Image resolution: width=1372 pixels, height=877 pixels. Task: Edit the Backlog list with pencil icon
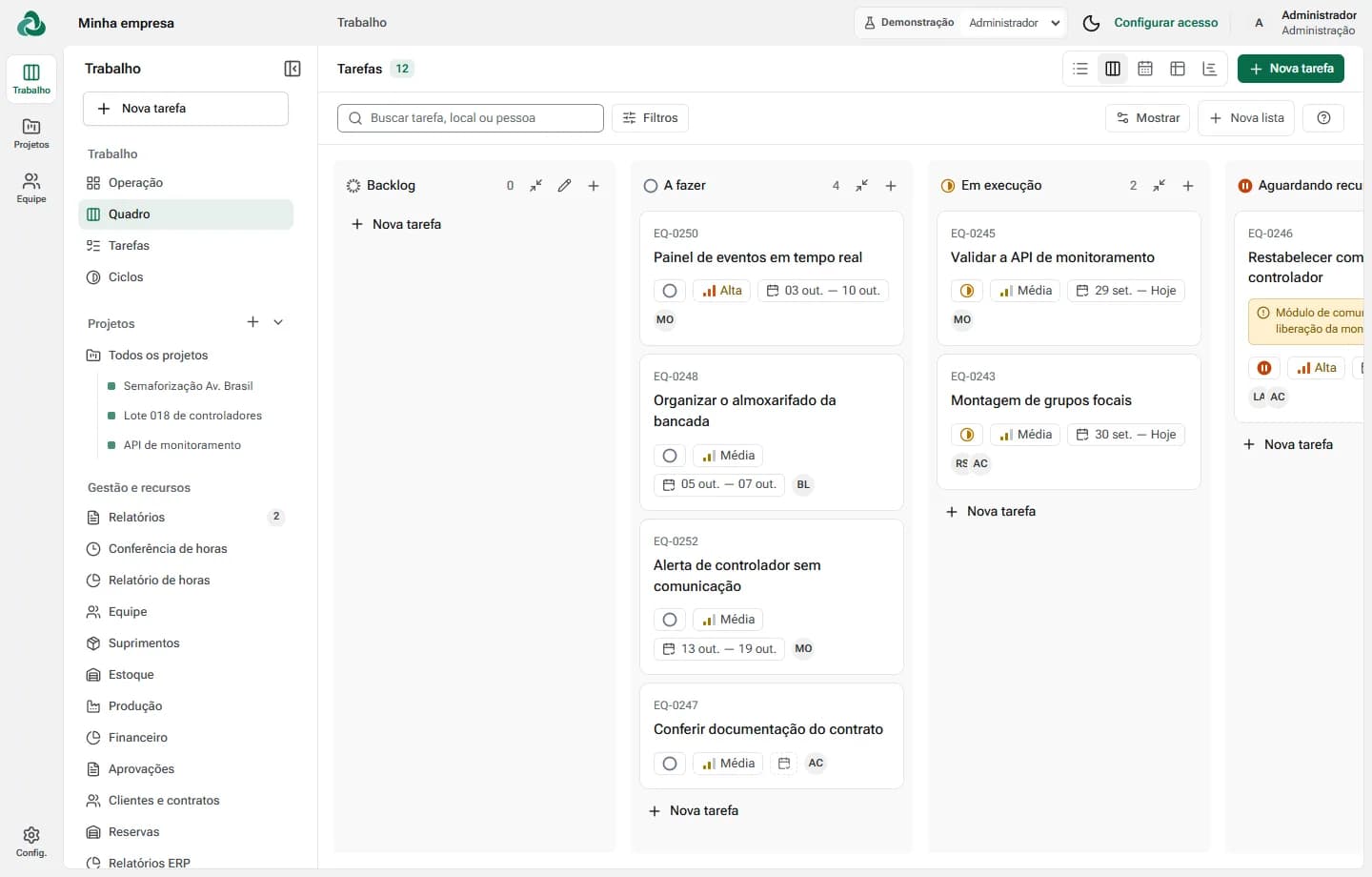tap(565, 186)
